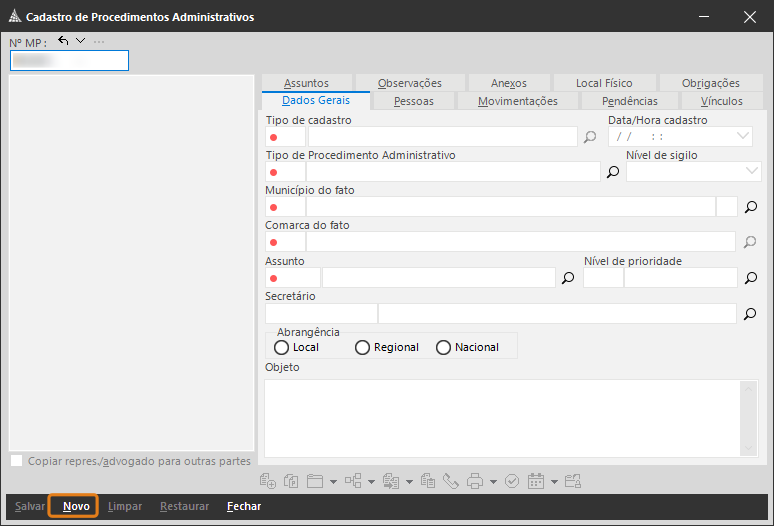Click the Assunto description field
This screenshot has height=526, width=774.
[x=439, y=278]
